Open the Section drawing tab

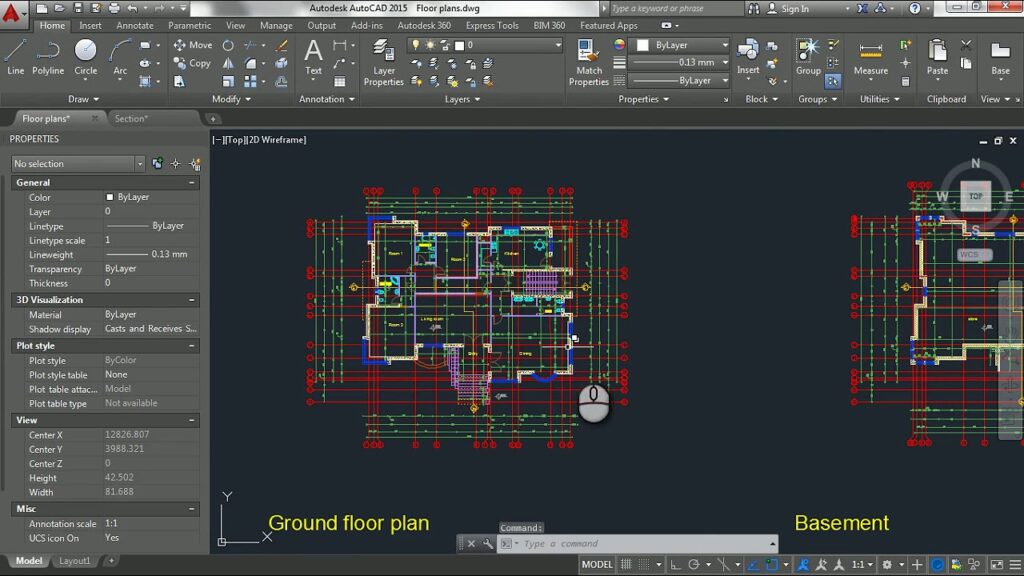pos(131,118)
